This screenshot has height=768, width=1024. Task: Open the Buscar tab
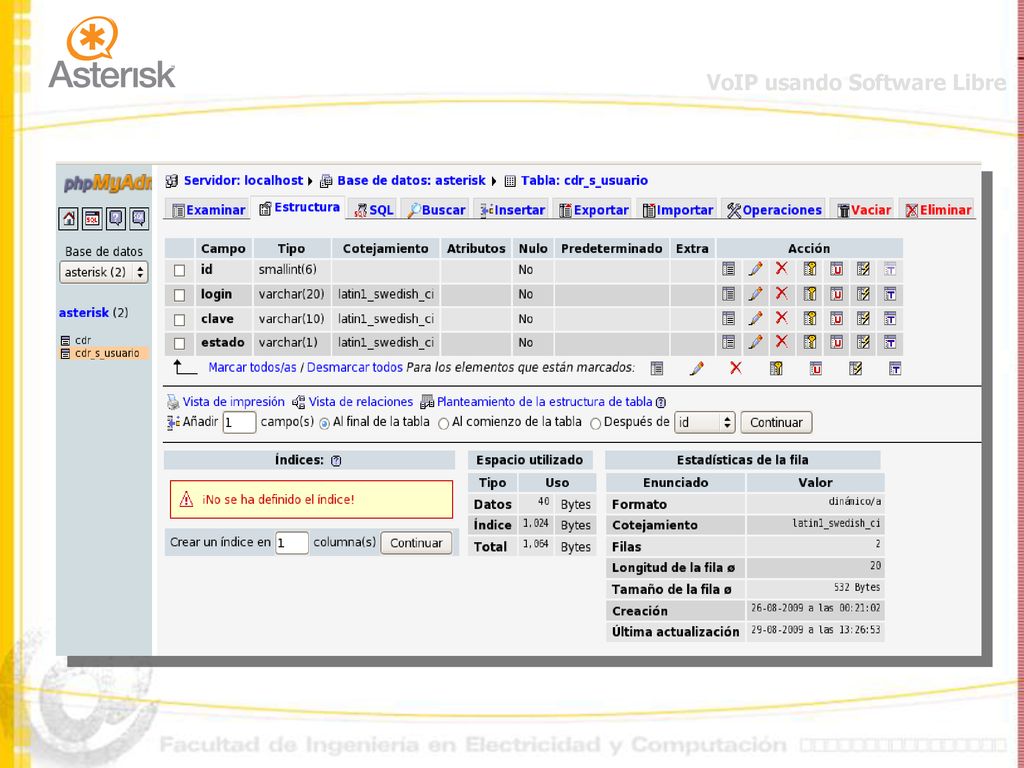click(436, 210)
